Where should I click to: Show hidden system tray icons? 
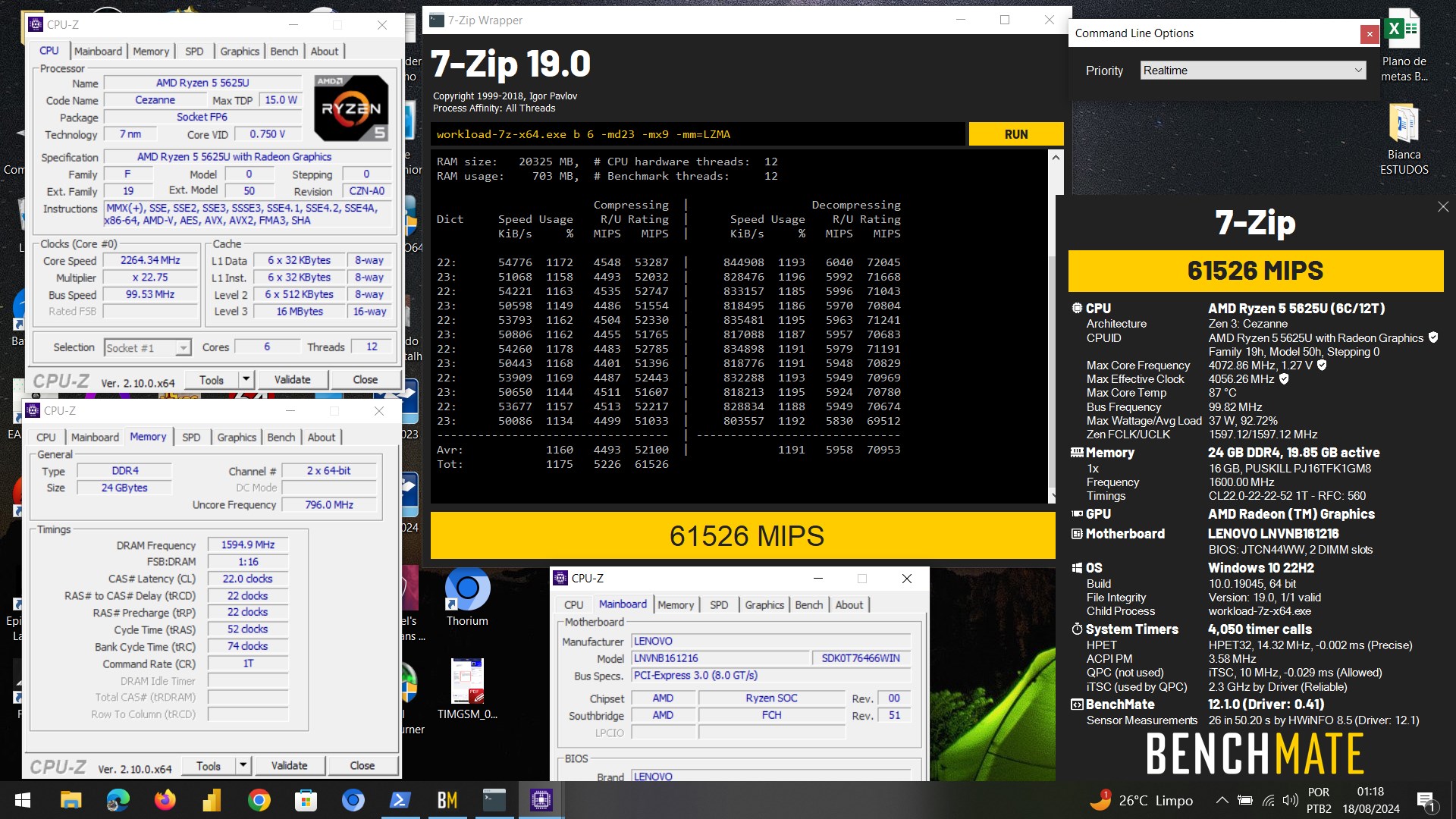click(1222, 800)
